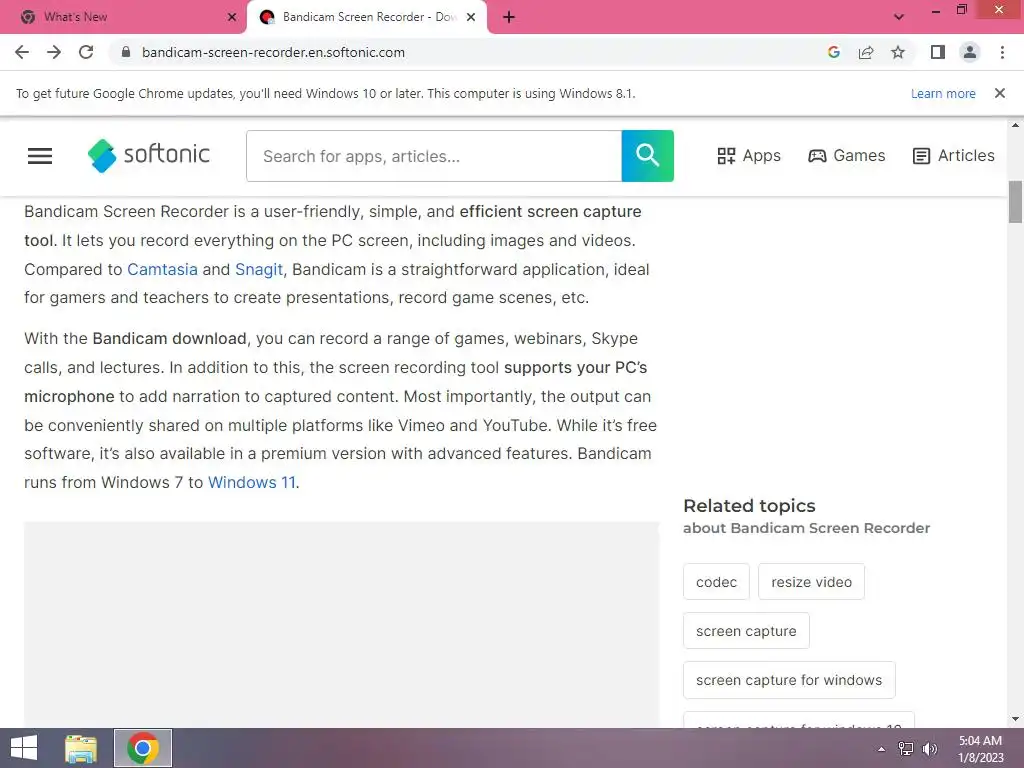Click the Related topics heading
This screenshot has height=768, width=1024.
(749, 505)
